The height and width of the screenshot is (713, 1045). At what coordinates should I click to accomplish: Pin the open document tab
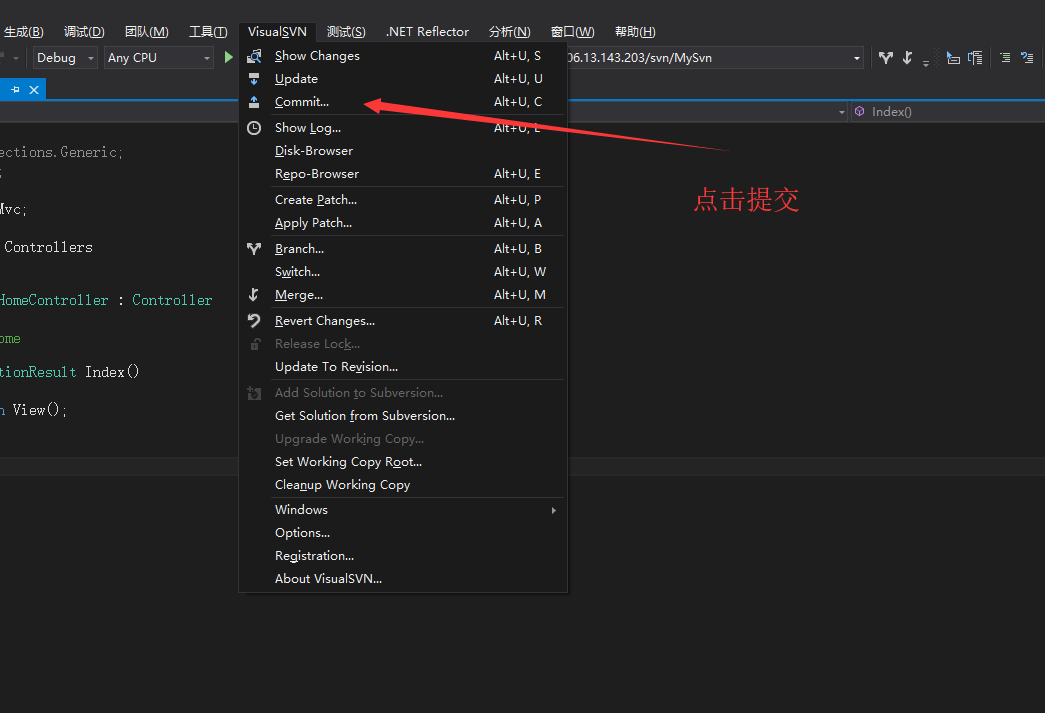pyautogui.click(x=15, y=89)
